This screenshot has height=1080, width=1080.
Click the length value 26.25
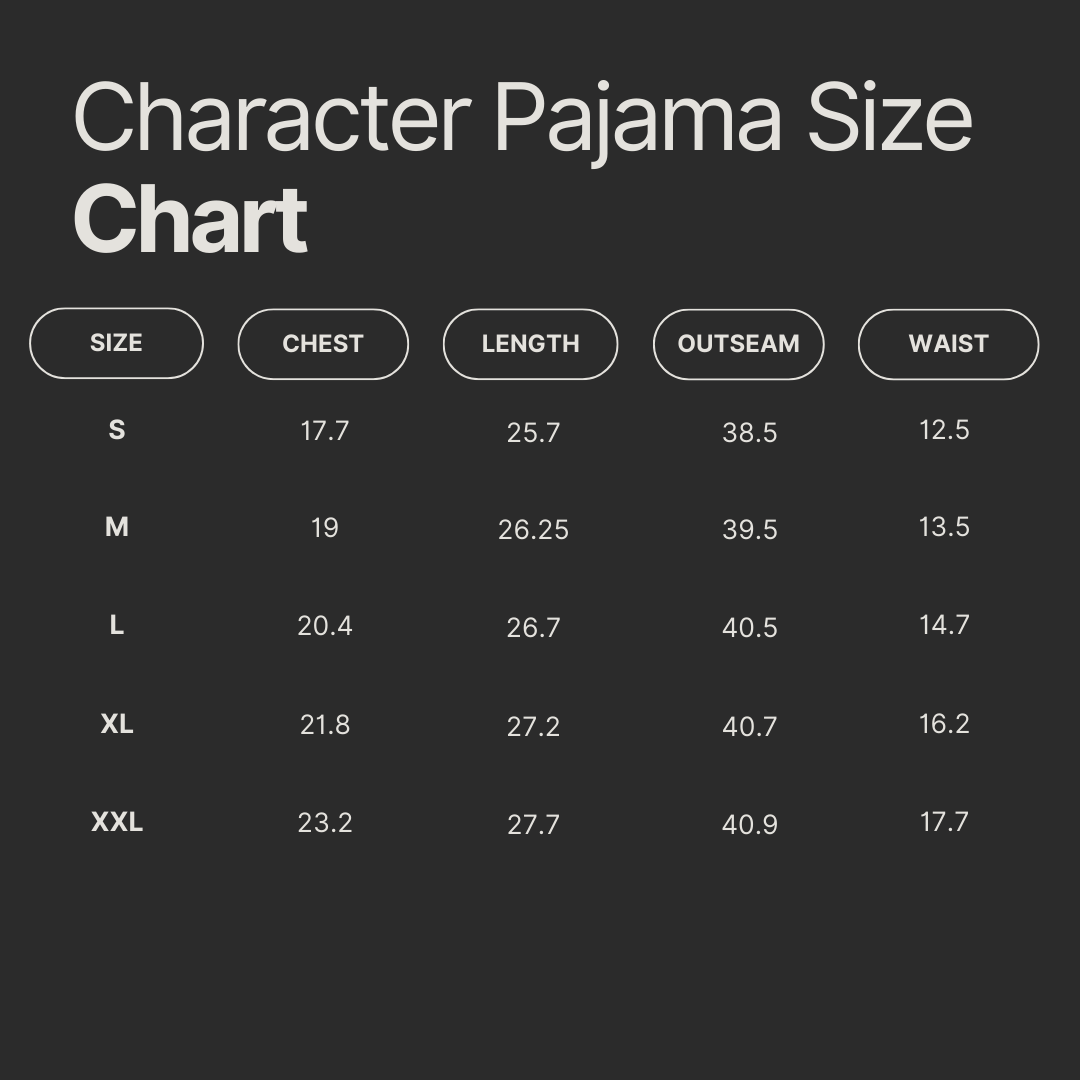[x=533, y=530]
